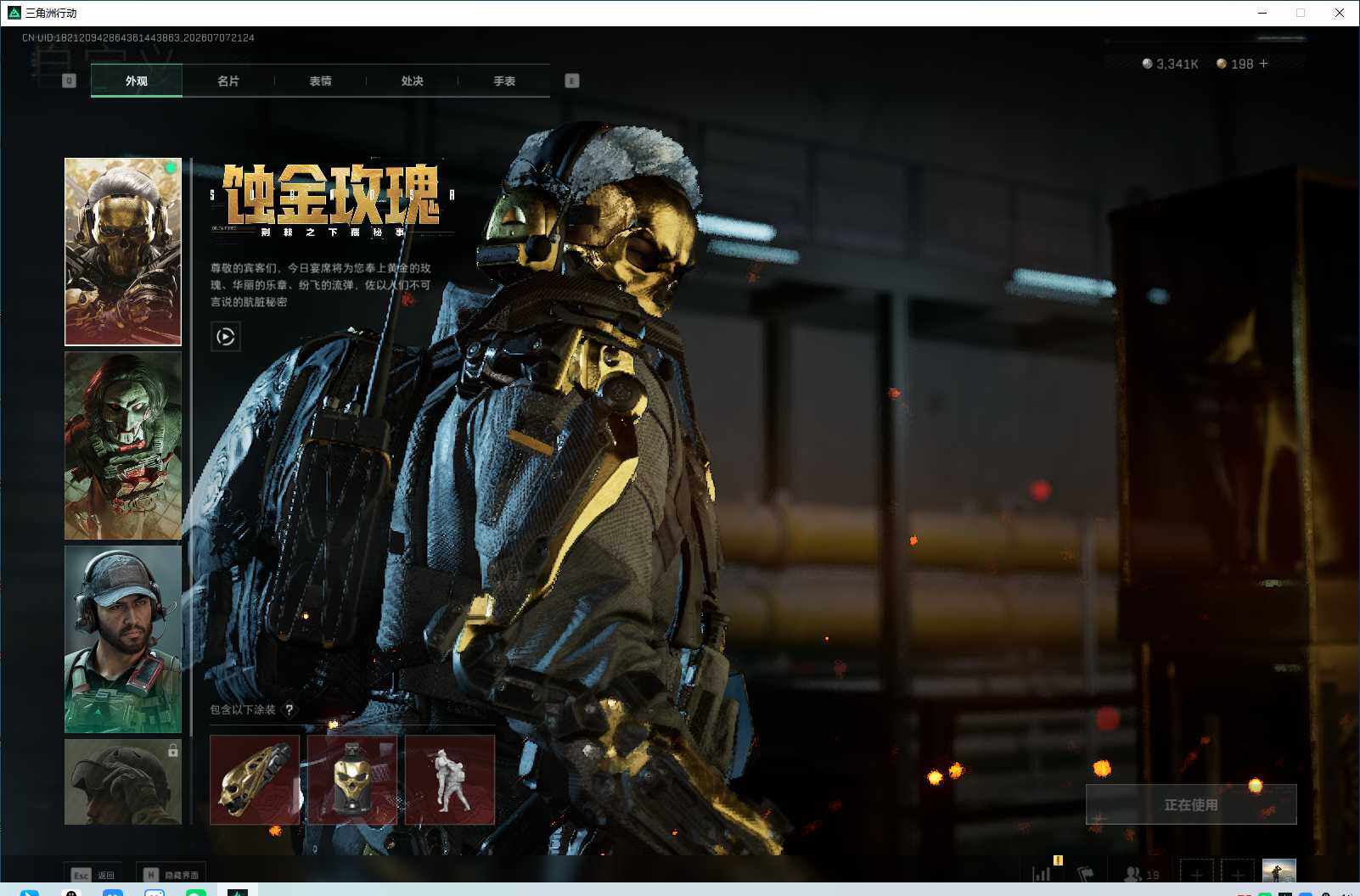Screen dimensions: 1360x896
Task: Click the 包含以下涂装 label
Action: tap(243, 709)
